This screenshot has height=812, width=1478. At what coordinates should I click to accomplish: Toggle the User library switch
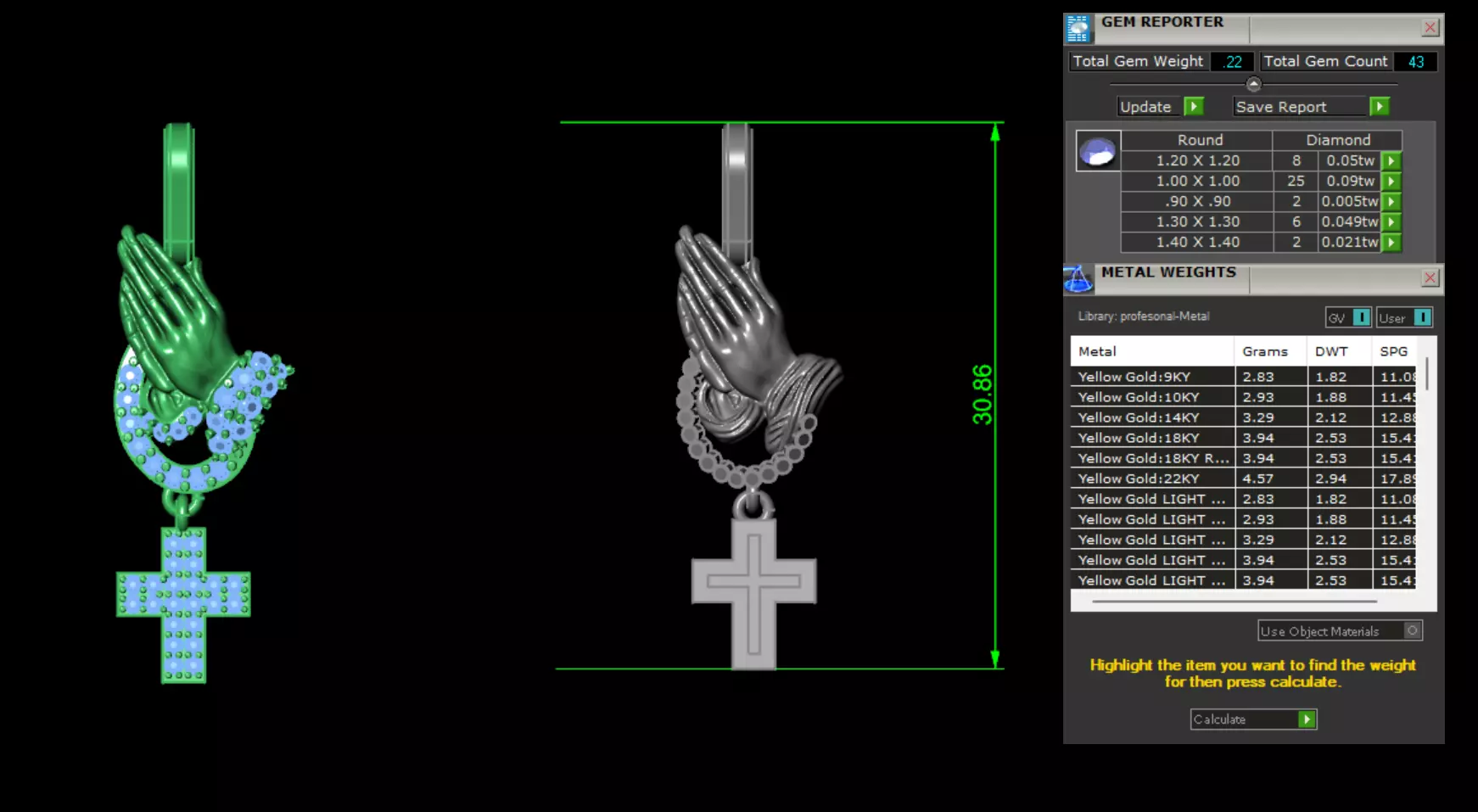(1423, 317)
